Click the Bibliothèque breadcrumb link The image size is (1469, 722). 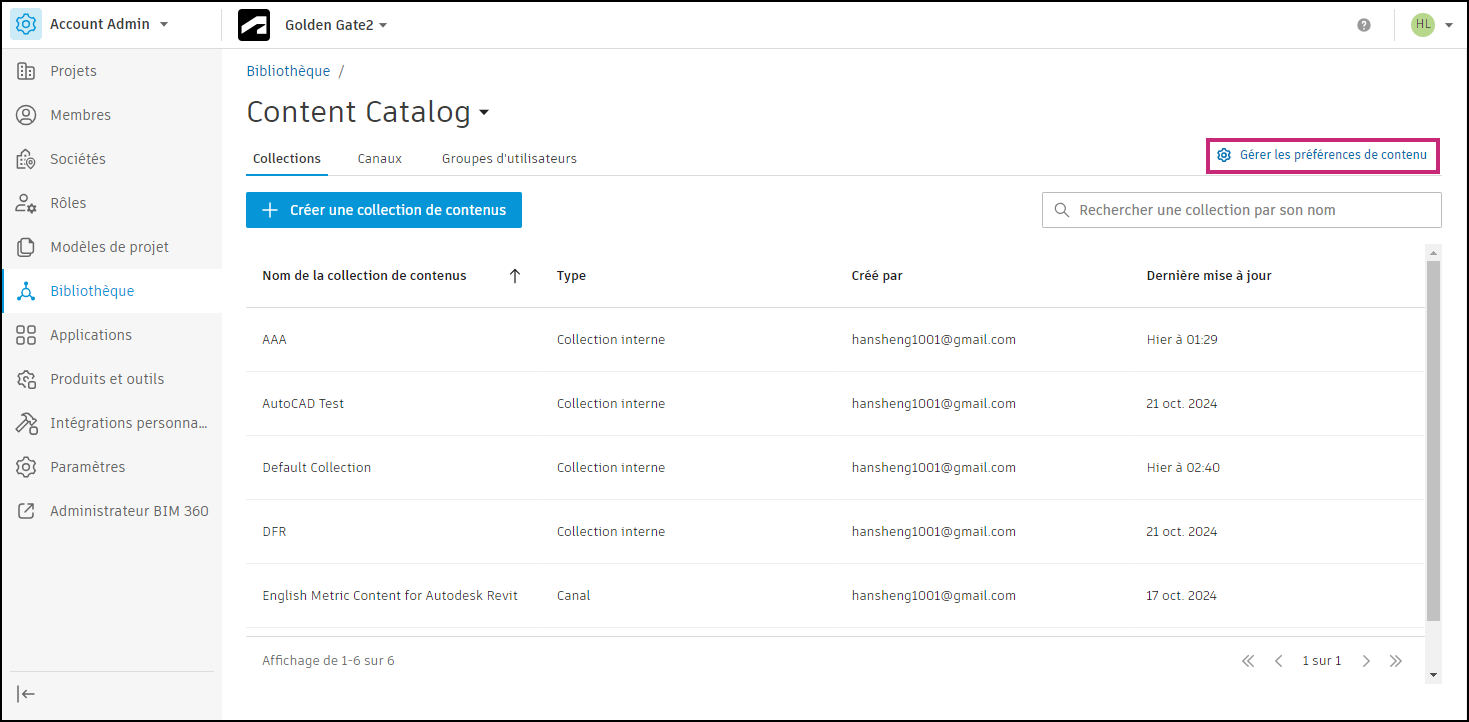click(288, 71)
